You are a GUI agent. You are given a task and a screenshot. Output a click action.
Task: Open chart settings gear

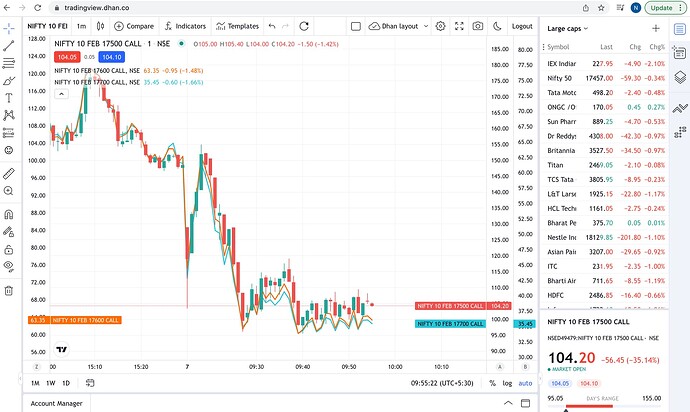440,26
